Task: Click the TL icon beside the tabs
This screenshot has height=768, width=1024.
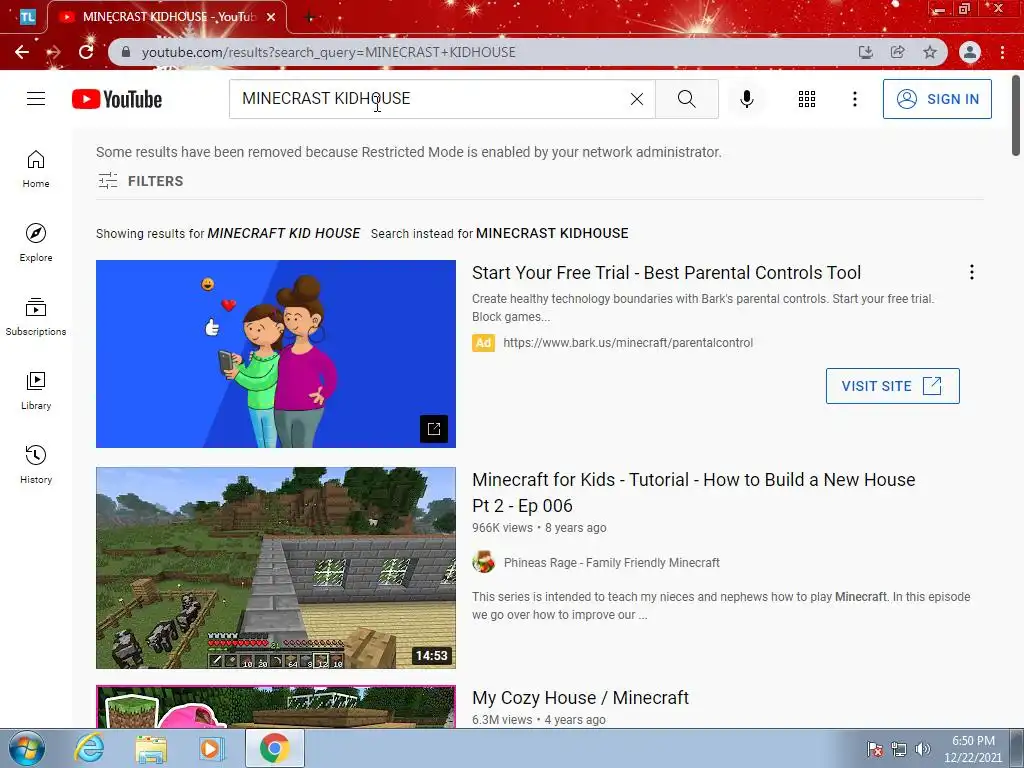Action: click(x=27, y=17)
